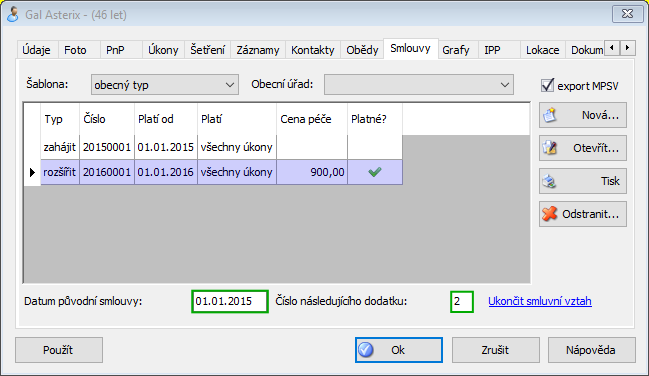Print the contract with Tisk
649x376 pixels.
pos(583,181)
